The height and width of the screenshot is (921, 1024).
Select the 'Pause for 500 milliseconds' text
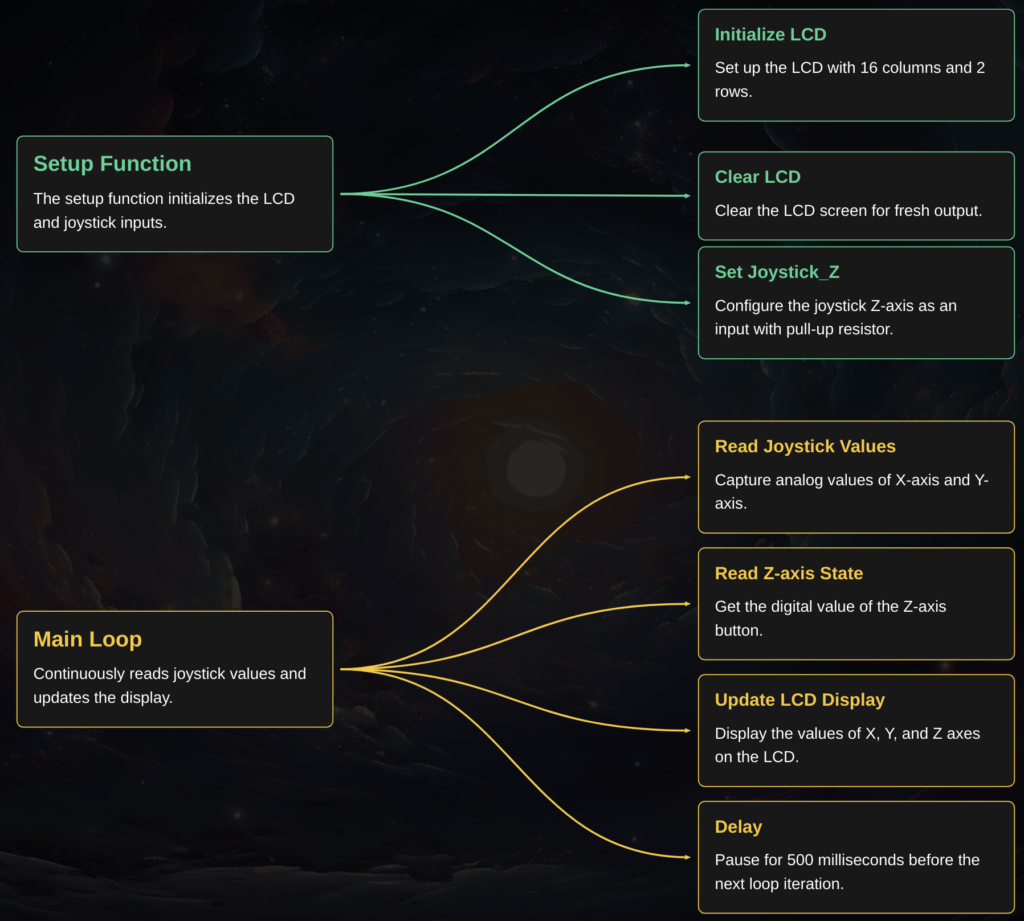pos(846,872)
